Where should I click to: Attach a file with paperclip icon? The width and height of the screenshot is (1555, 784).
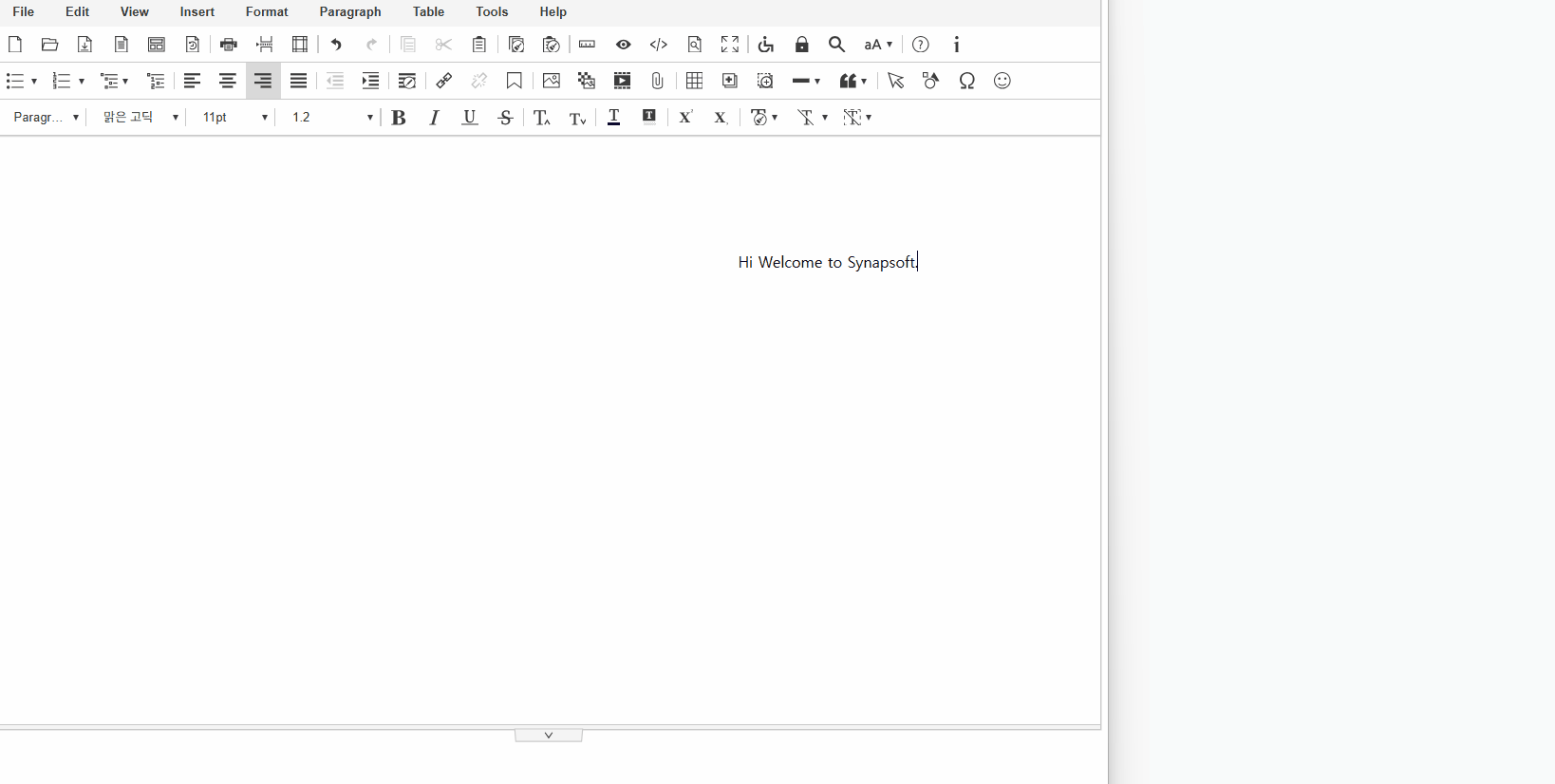pos(658,81)
